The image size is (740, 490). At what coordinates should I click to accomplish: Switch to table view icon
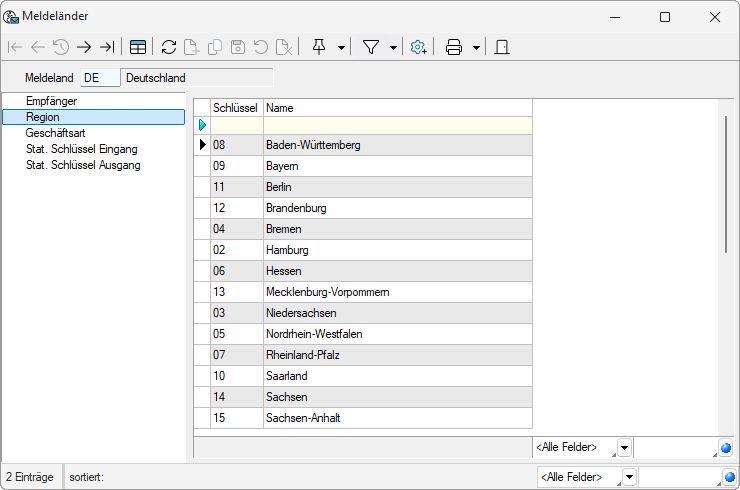pyautogui.click(x=138, y=47)
